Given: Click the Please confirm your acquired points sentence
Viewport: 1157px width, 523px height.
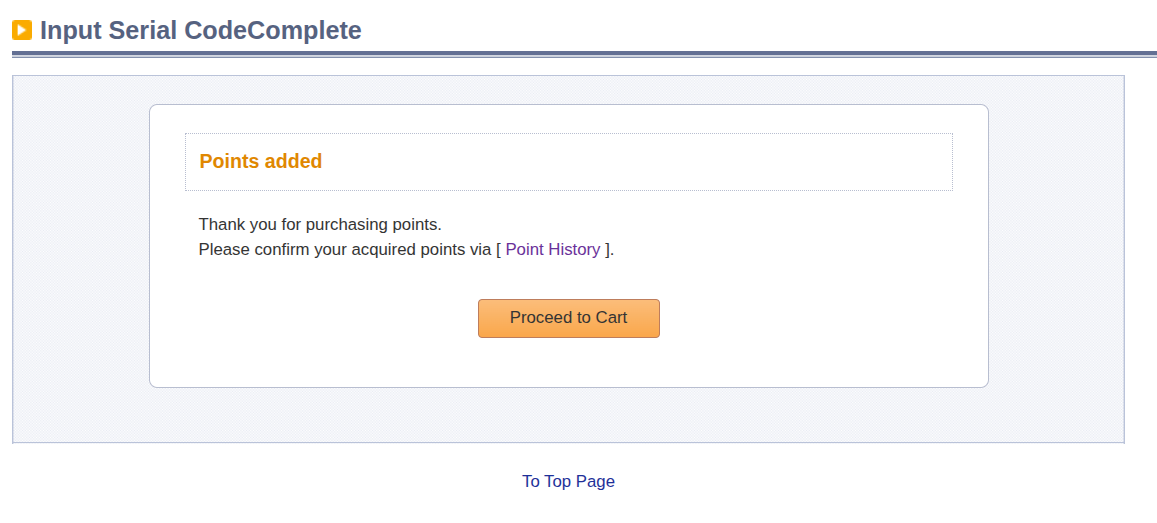Looking at the screenshot, I should click(407, 249).
